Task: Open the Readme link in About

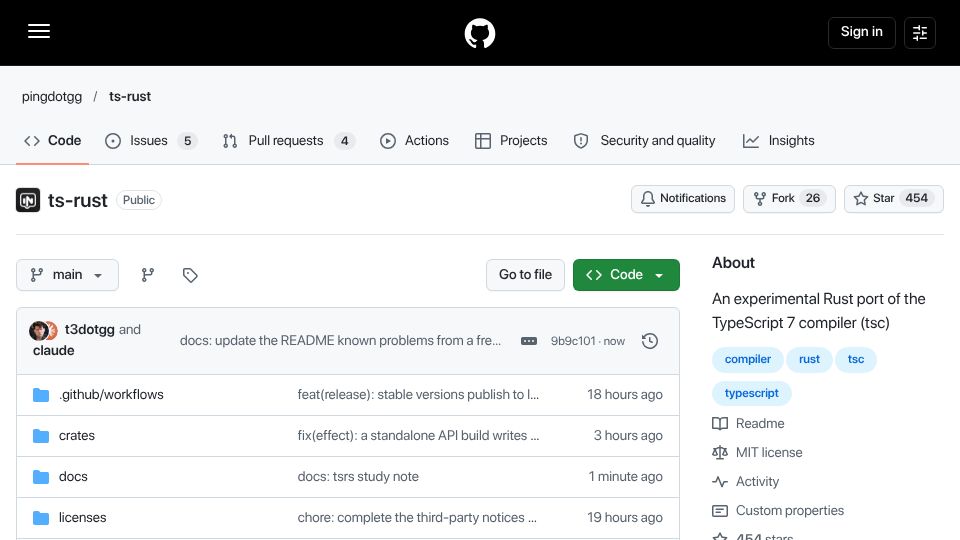Action: click(748, 424)
